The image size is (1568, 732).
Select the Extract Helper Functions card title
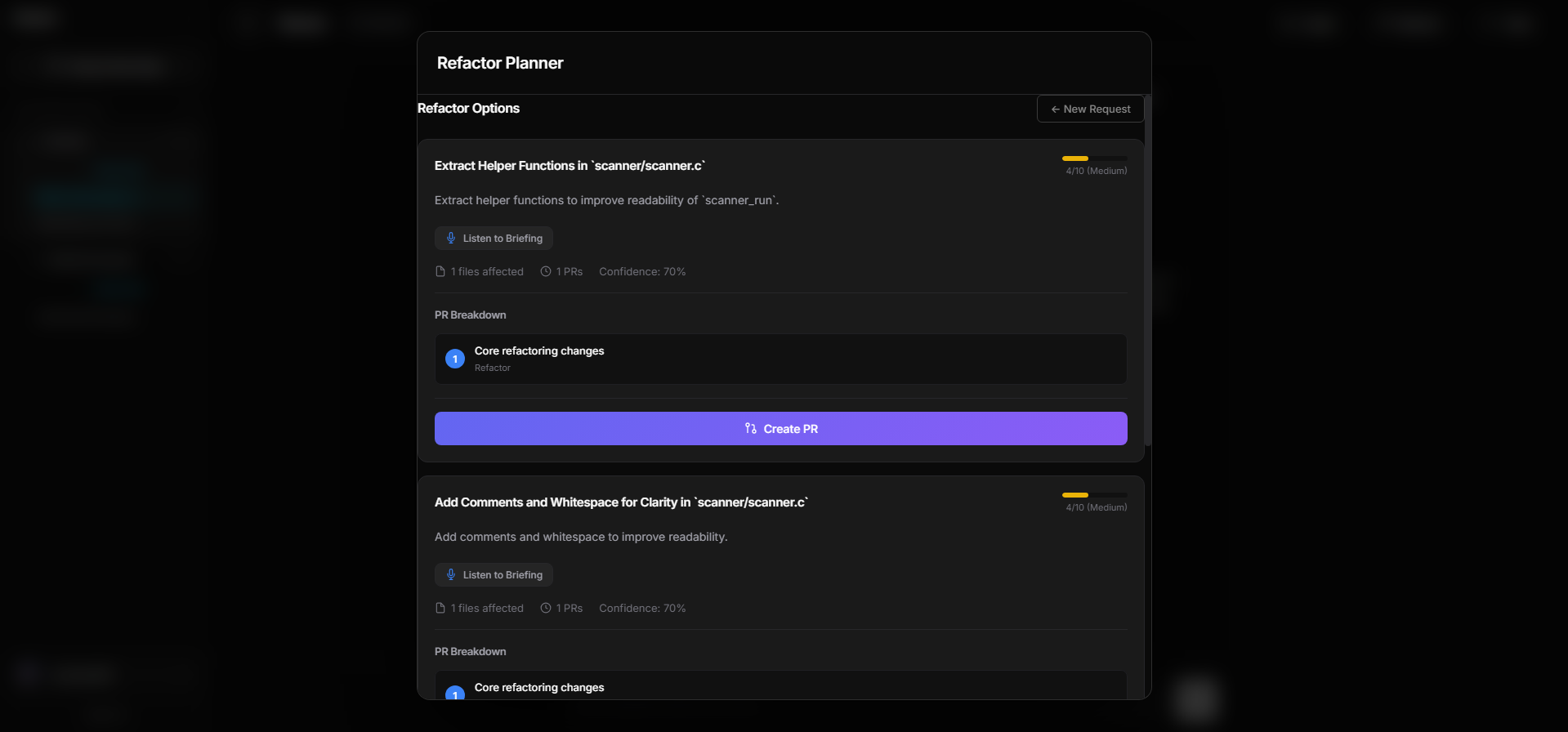click(x=570, y=166)
